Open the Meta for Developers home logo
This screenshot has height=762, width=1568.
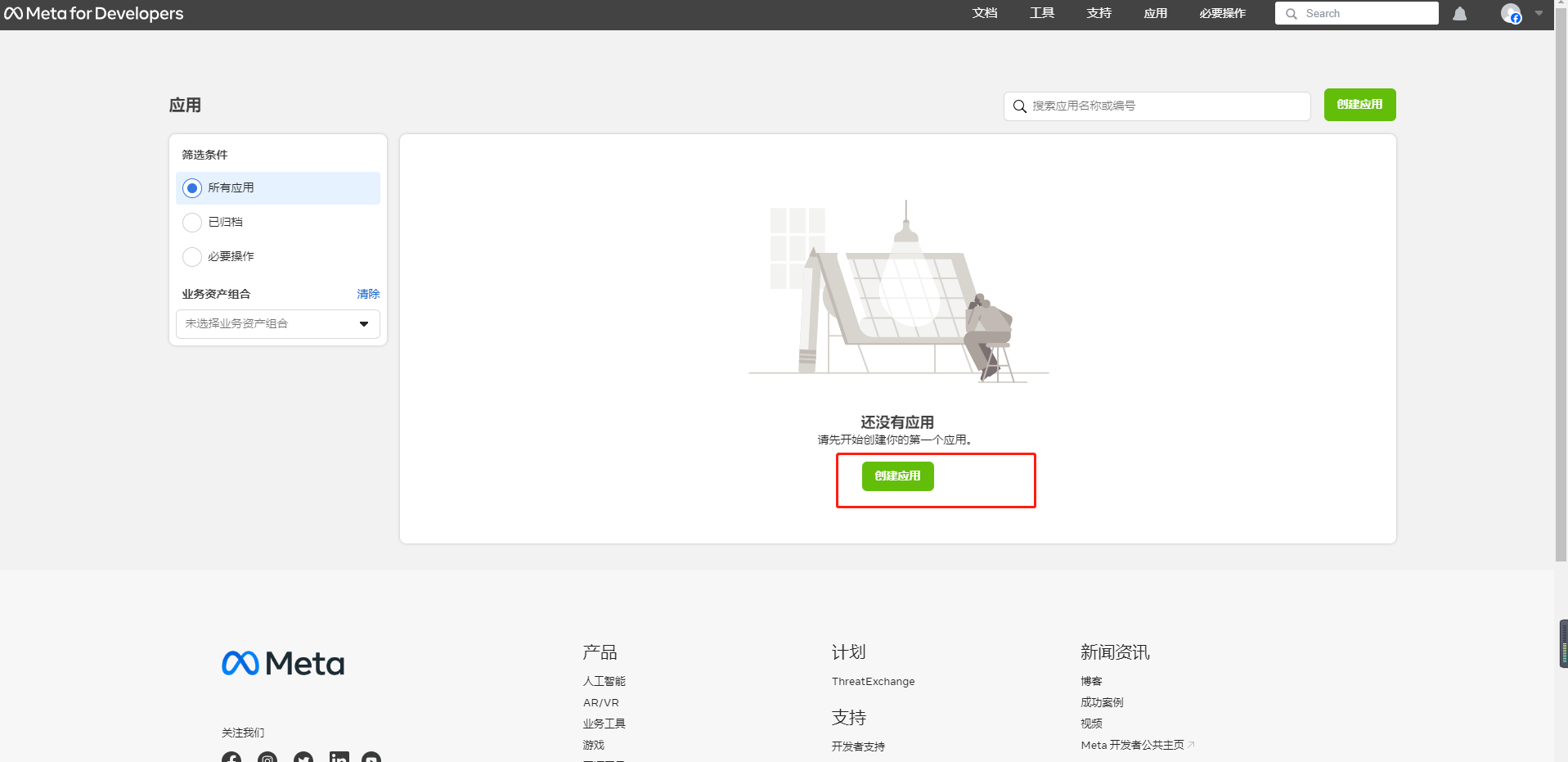tap(94, 14)
